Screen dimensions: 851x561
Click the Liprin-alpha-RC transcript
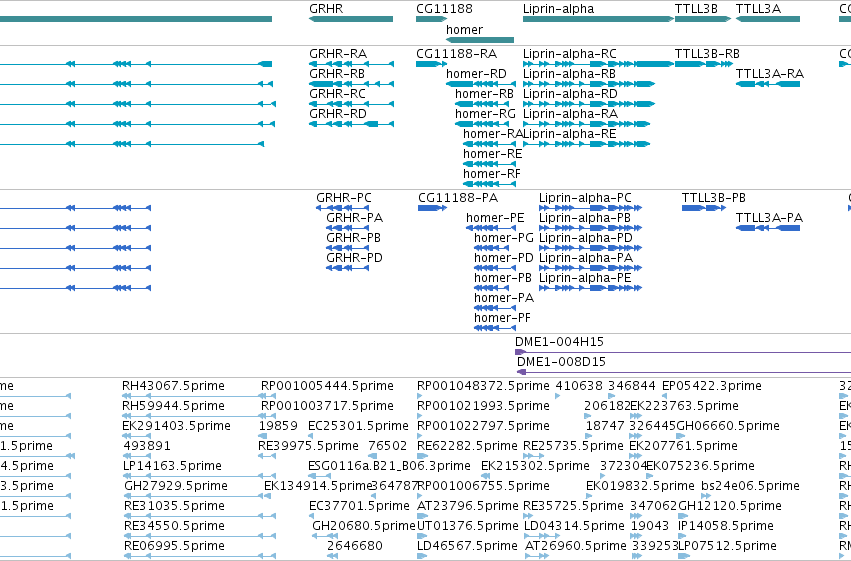point(598,64)
